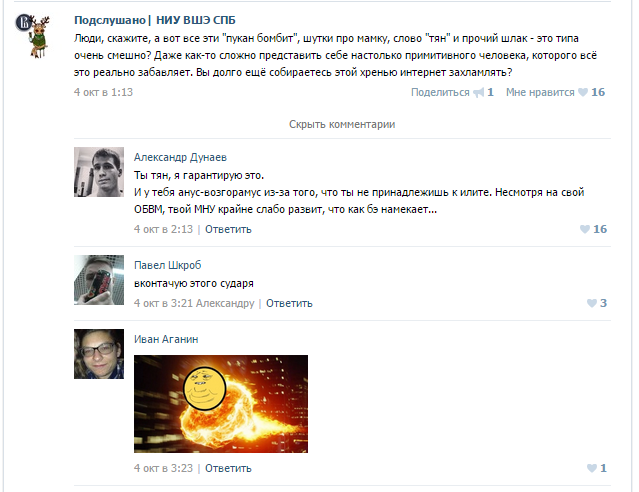Open the Подслушано community avatar
The width and height of the screenshot is (639, 492).
tap(33, 35)
